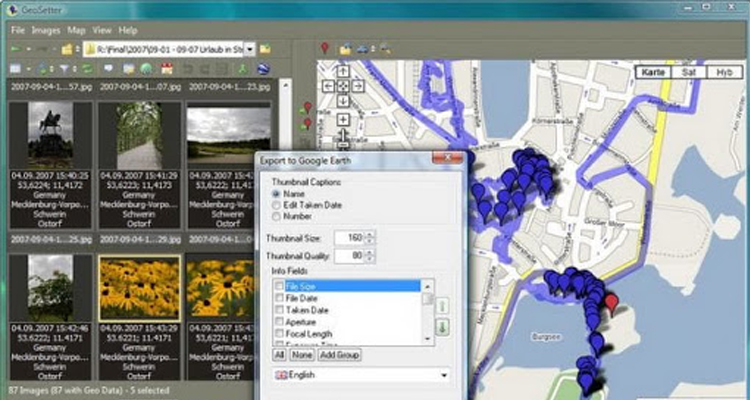This screenshot has width=750, height=400.
Task: Switch map to Karte view
Action: pyautogui.click(x=653, y=72)
